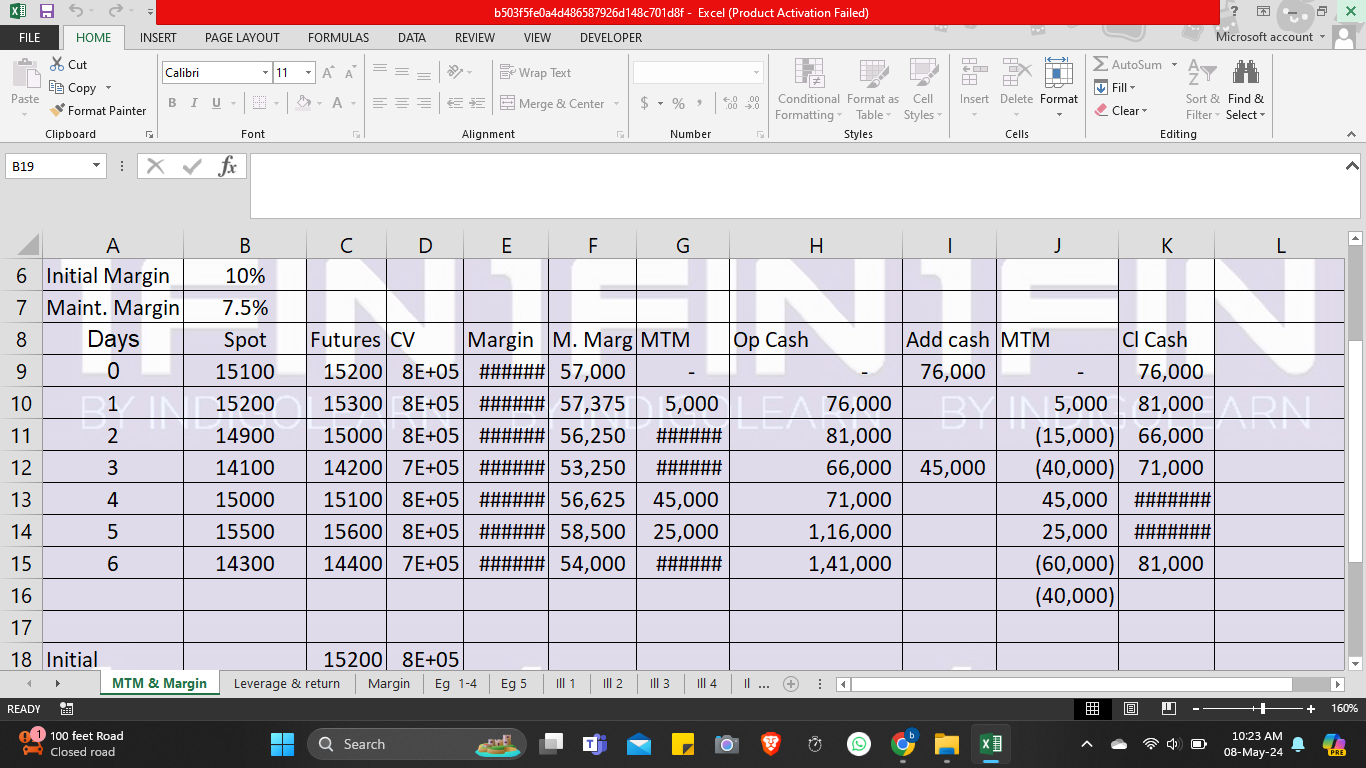
Task: Open the PAGE LAYOUT ribbon tab
Action: tap(242, 38)
